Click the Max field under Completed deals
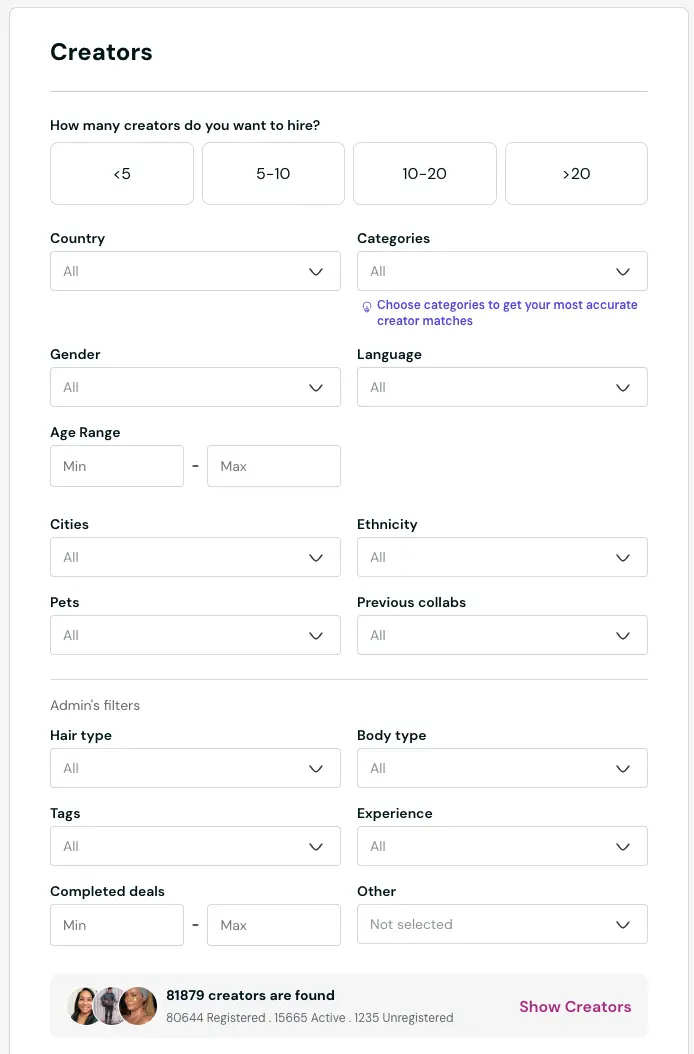The height and width of the screenshot is (1054, 694). (x=273, y=925)
